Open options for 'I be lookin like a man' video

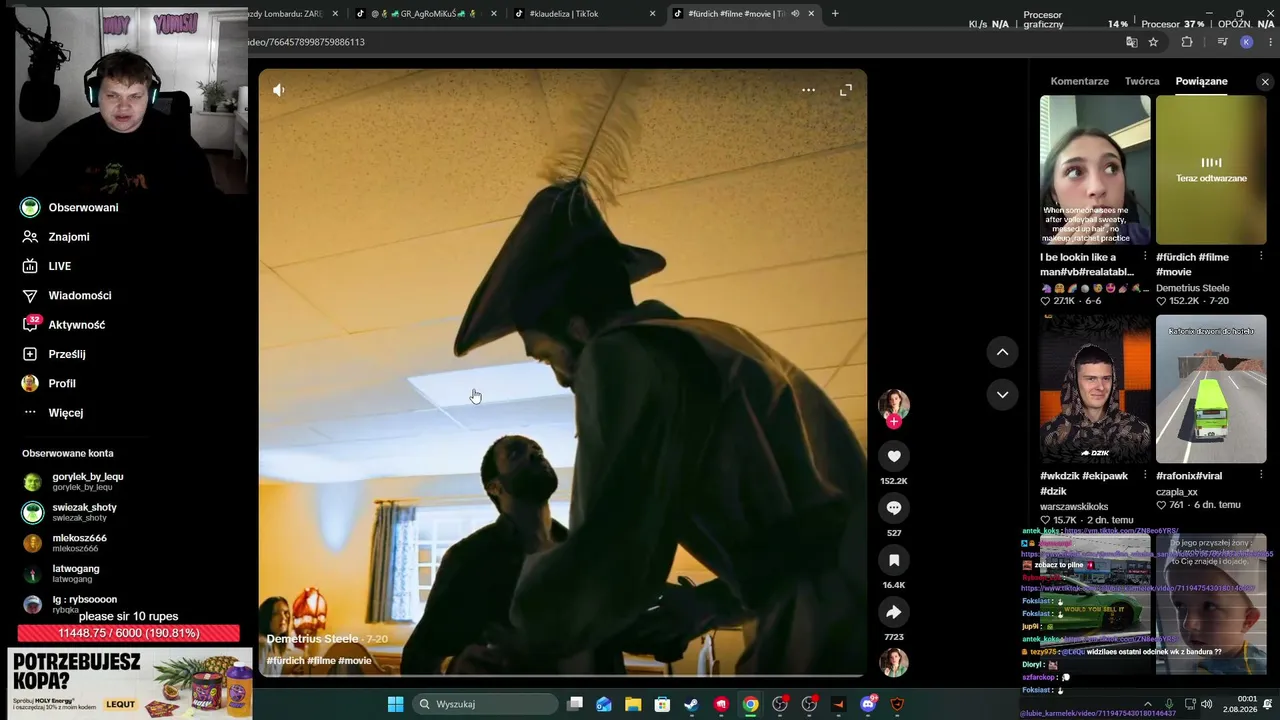coord(1146,257)
